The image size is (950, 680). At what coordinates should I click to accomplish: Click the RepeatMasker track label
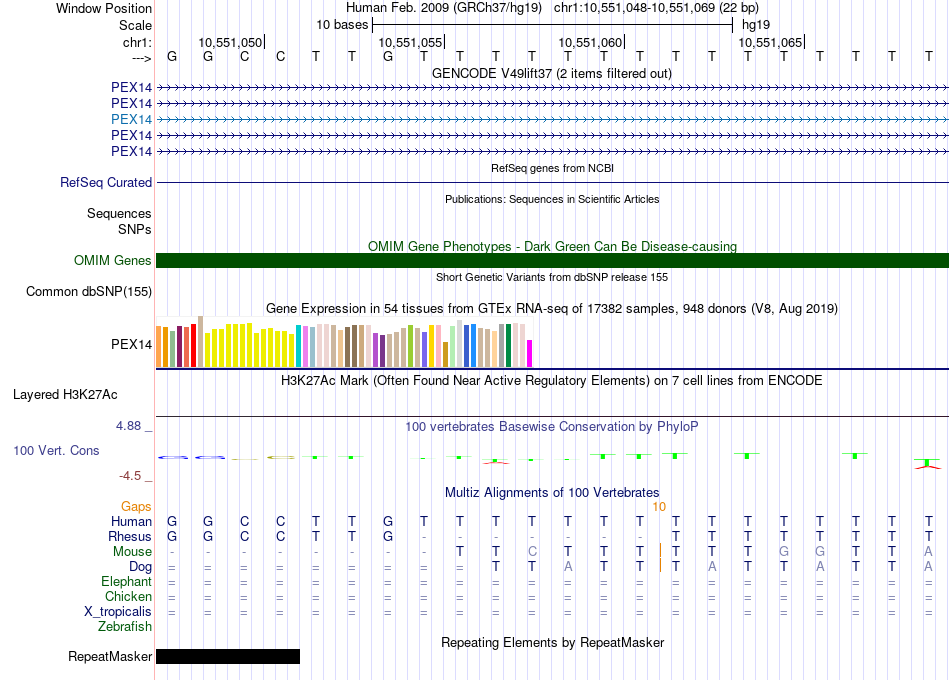[110, 657]
